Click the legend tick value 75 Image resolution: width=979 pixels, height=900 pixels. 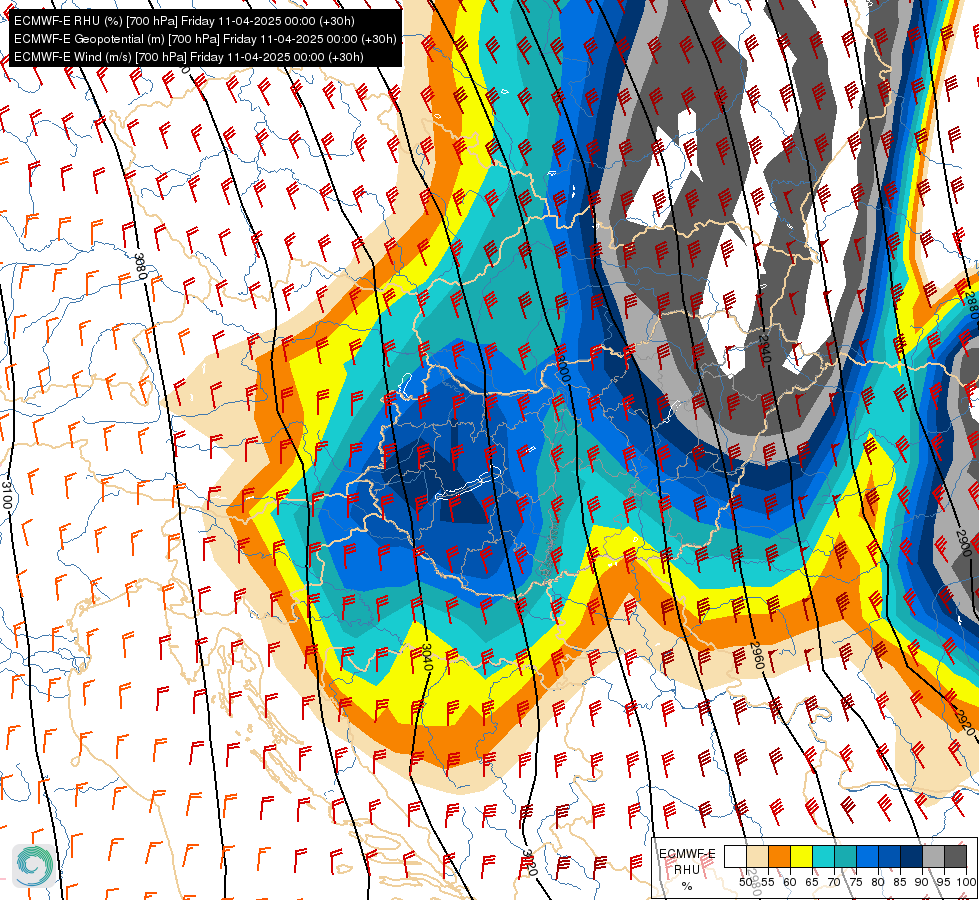(x=856, y=882)
